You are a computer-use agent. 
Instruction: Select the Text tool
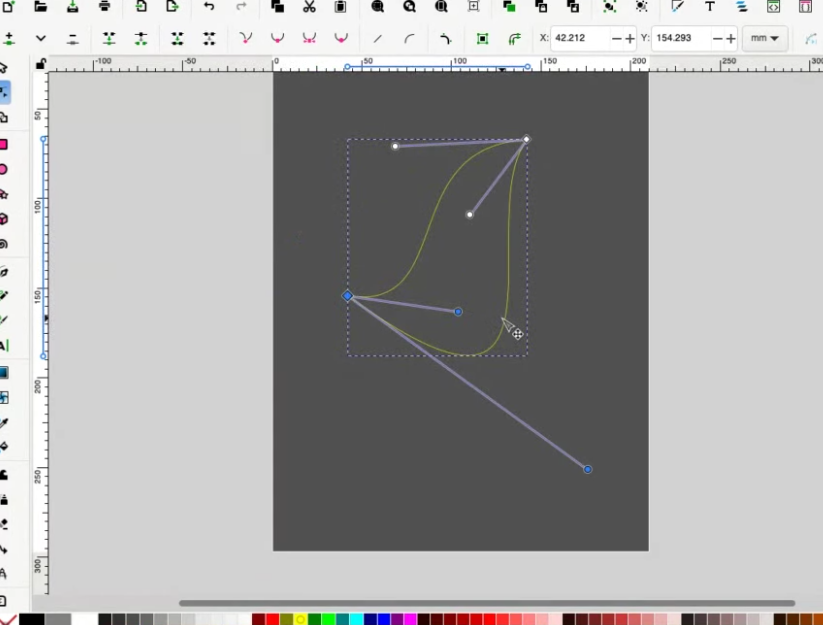pyautogui.click(x=4, y=346)
